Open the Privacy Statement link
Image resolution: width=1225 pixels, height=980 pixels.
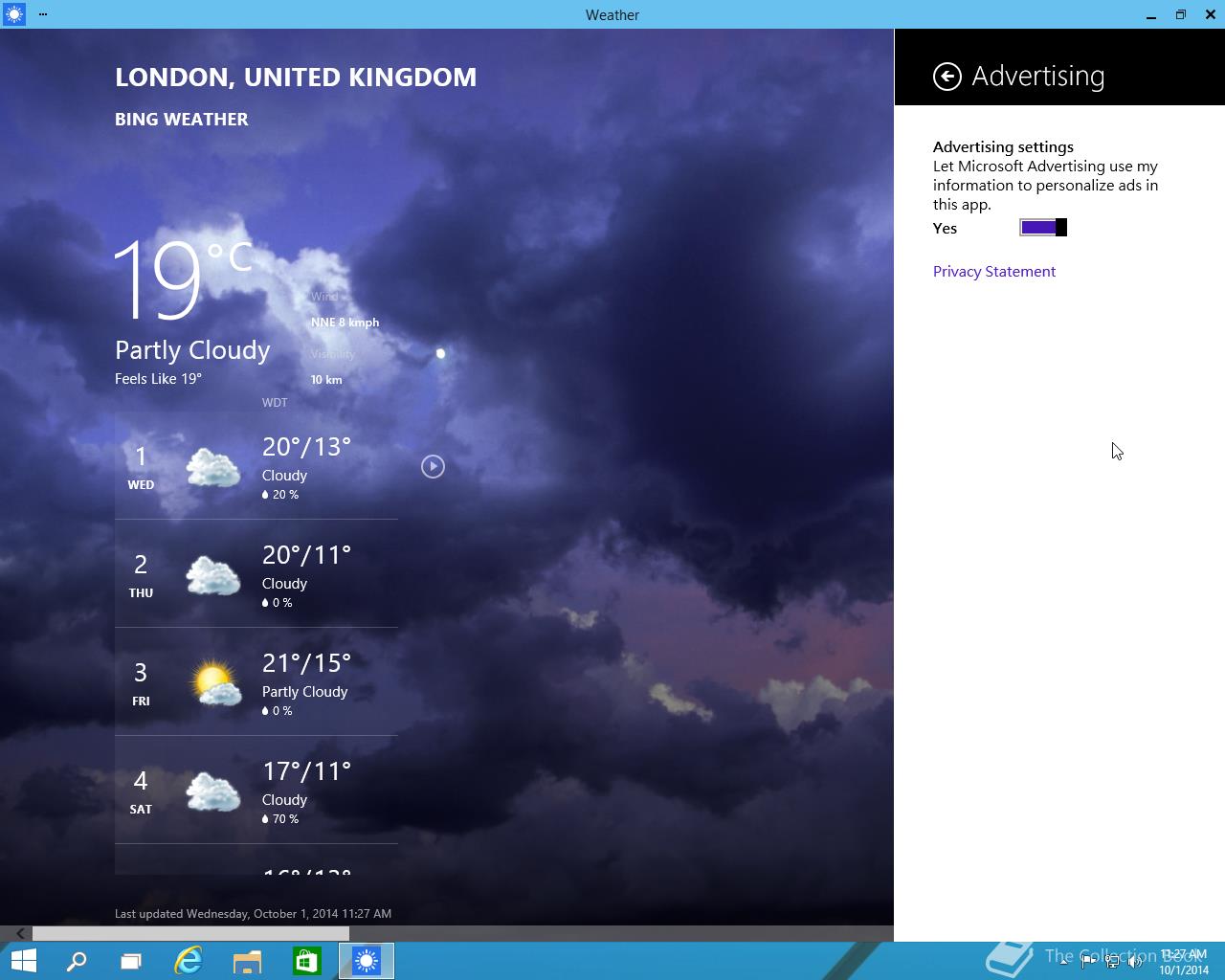(994, 272)
